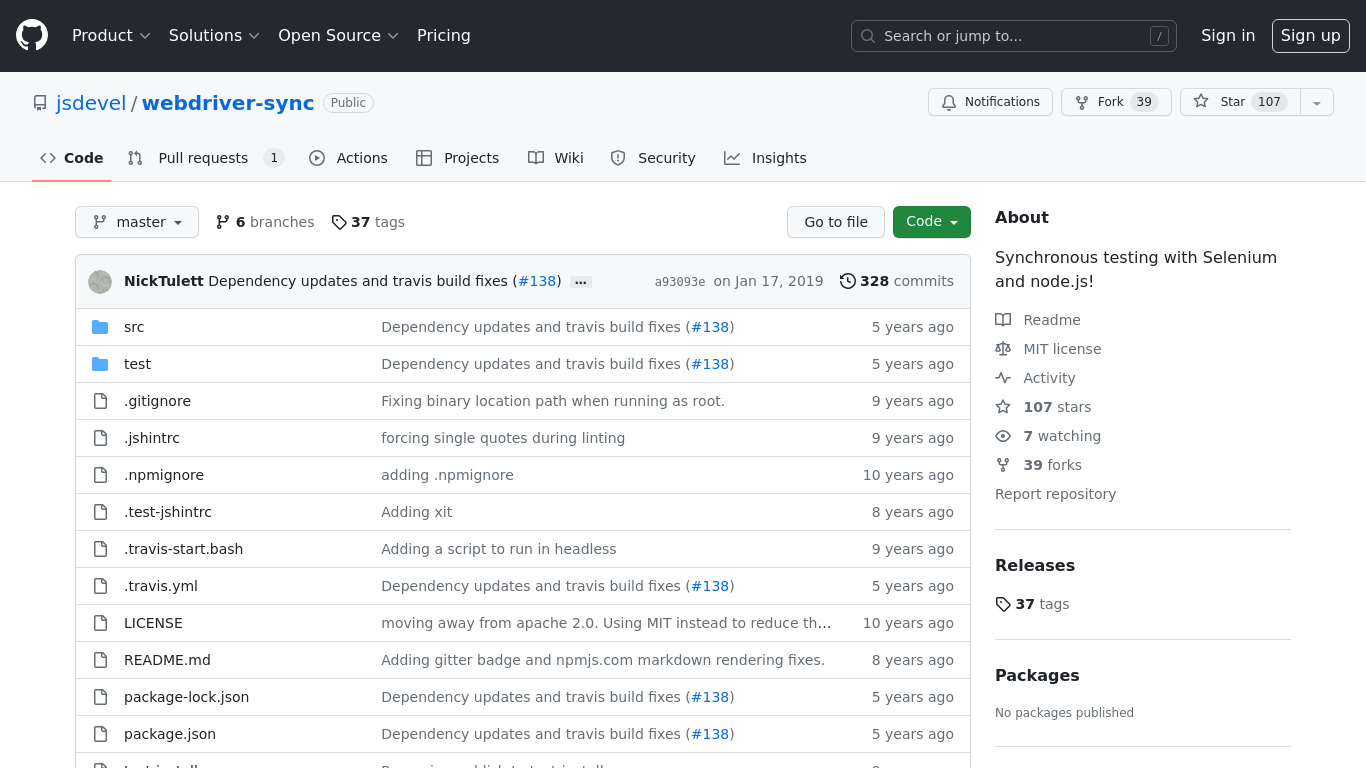
Task: Select the Wiki tab
Action: click(x=556, y=158)
